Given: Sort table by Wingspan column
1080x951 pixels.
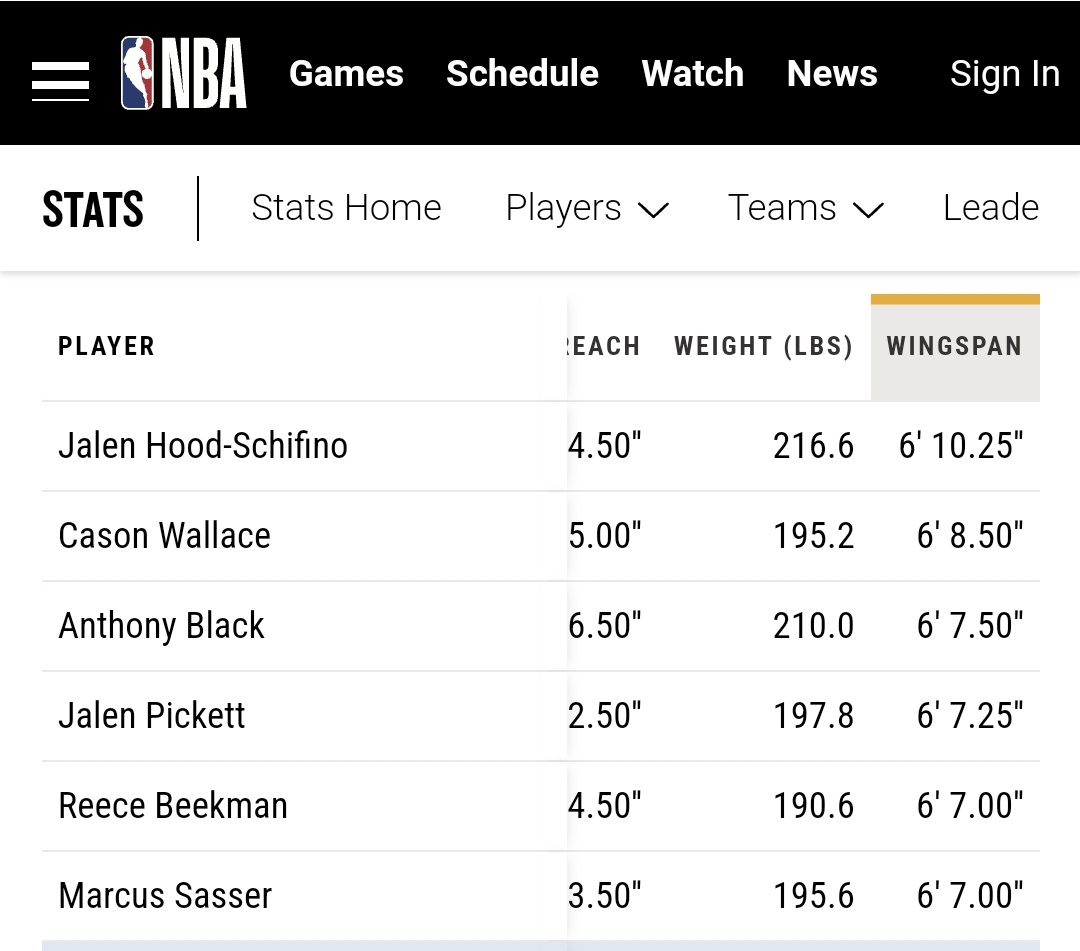Looking at the screenshot, I should pos(954,347).
